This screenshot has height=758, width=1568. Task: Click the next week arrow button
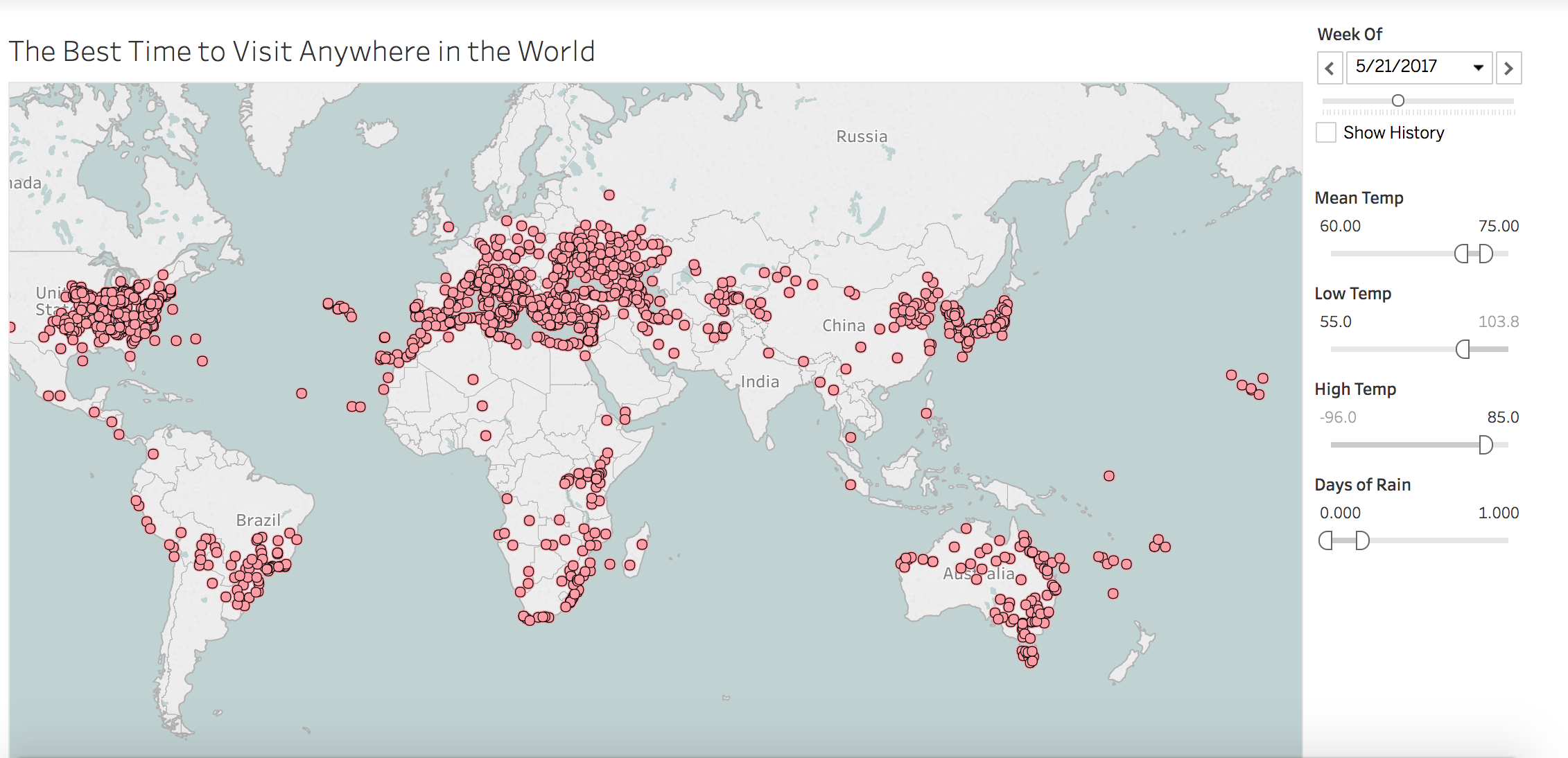point(1508,68)
